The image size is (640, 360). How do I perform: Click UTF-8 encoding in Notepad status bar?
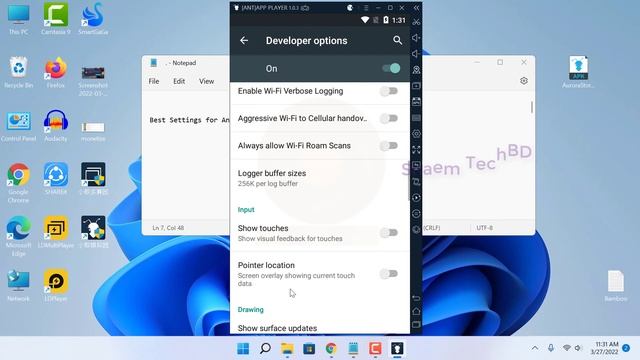(484, 228)
